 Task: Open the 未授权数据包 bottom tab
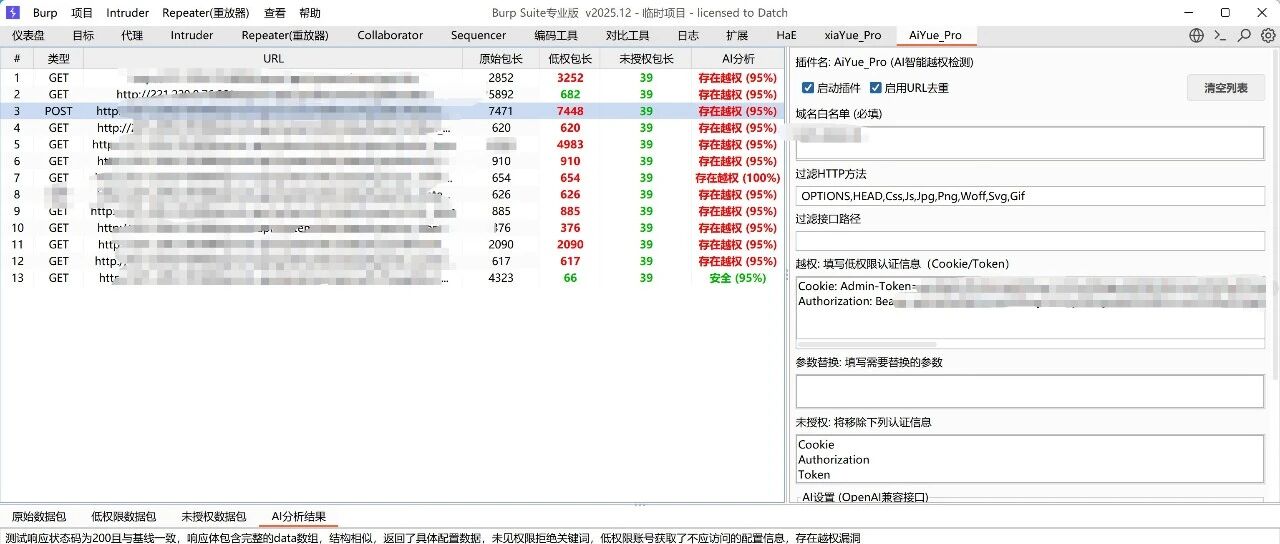point(214,517)
